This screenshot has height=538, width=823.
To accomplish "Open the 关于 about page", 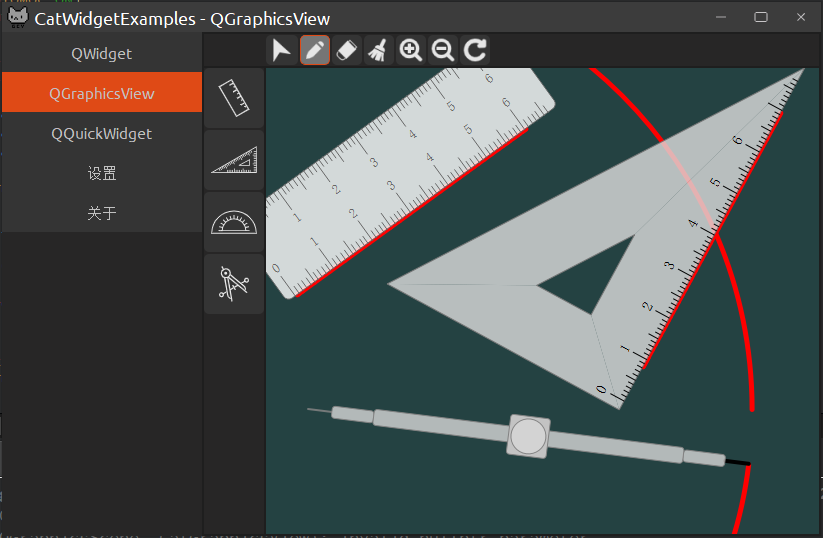I will point(102,213).
